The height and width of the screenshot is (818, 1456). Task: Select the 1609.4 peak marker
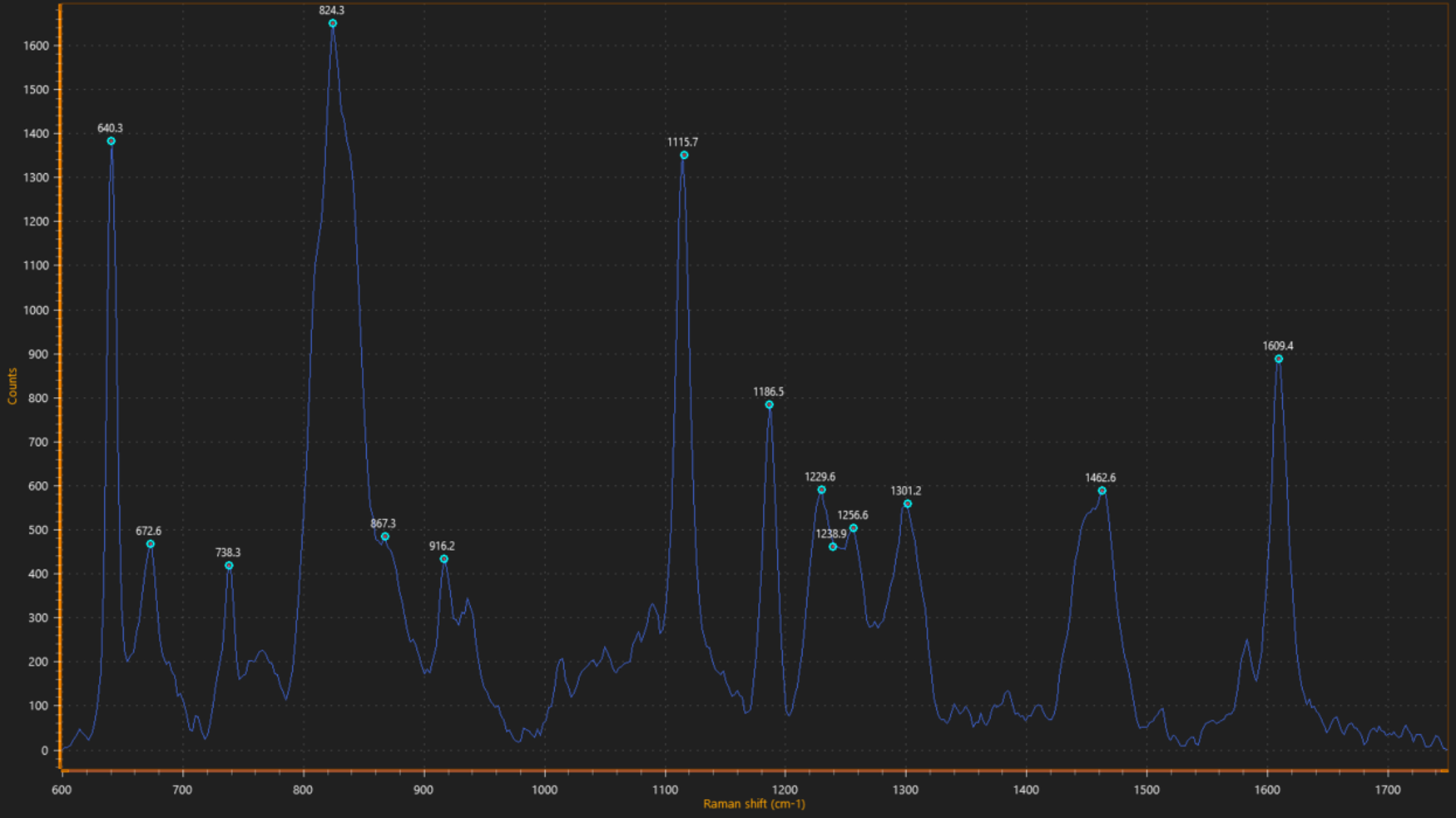(x=1279, y=359)
